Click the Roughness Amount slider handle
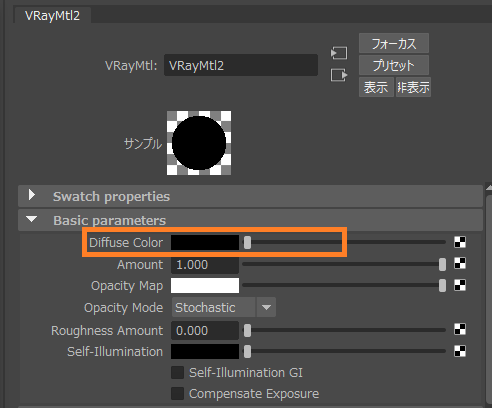 (x=247, y=331)
